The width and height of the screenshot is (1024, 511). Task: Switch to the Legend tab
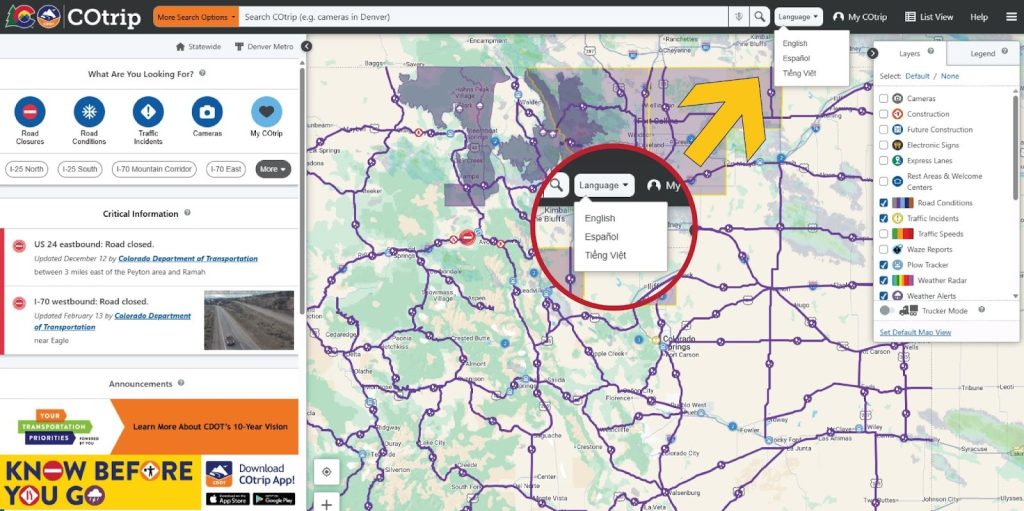(983, 53)
